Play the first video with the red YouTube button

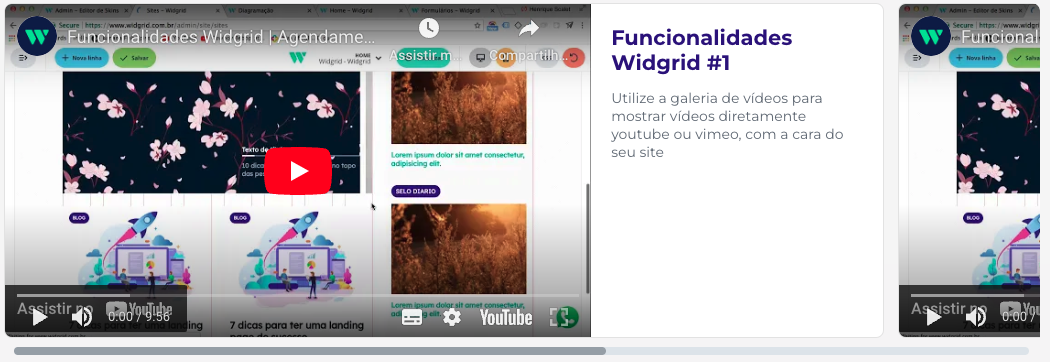[298, 171]
